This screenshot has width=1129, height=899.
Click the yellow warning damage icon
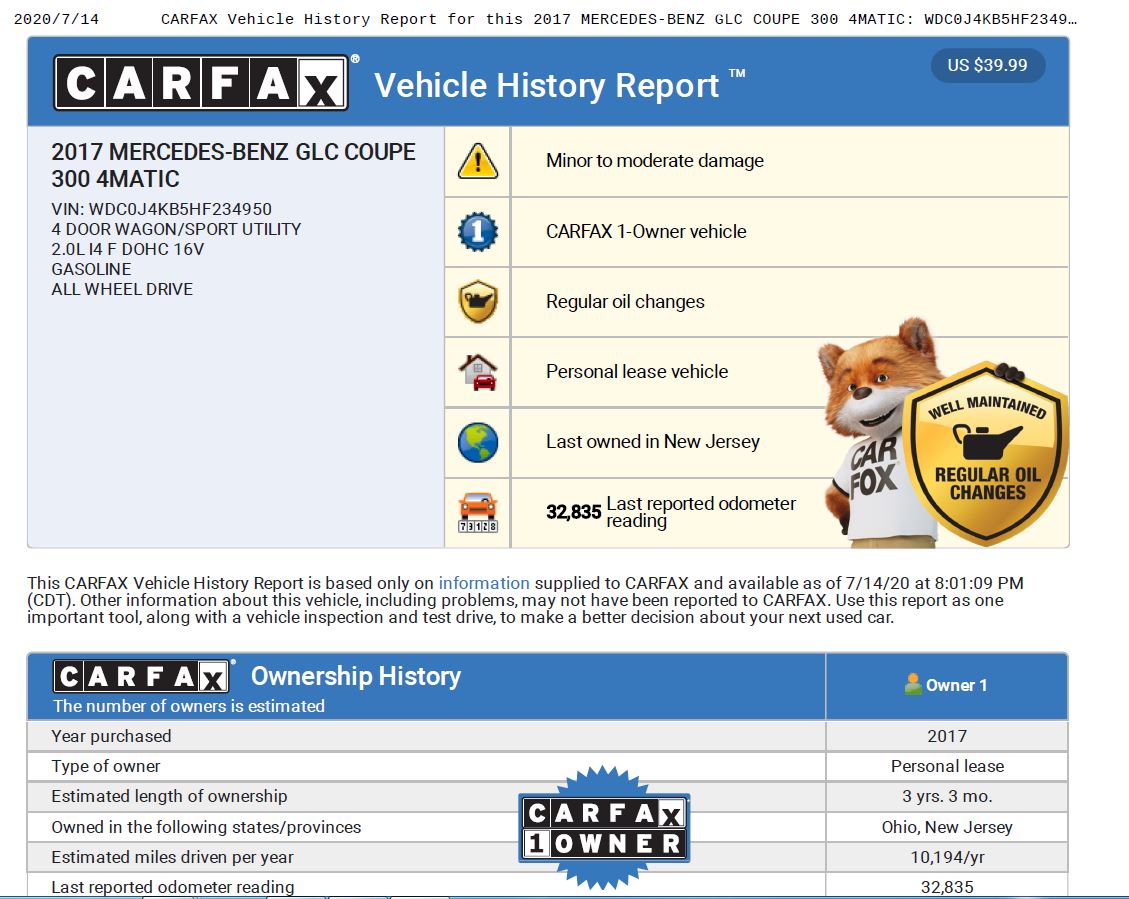point(477,161)
